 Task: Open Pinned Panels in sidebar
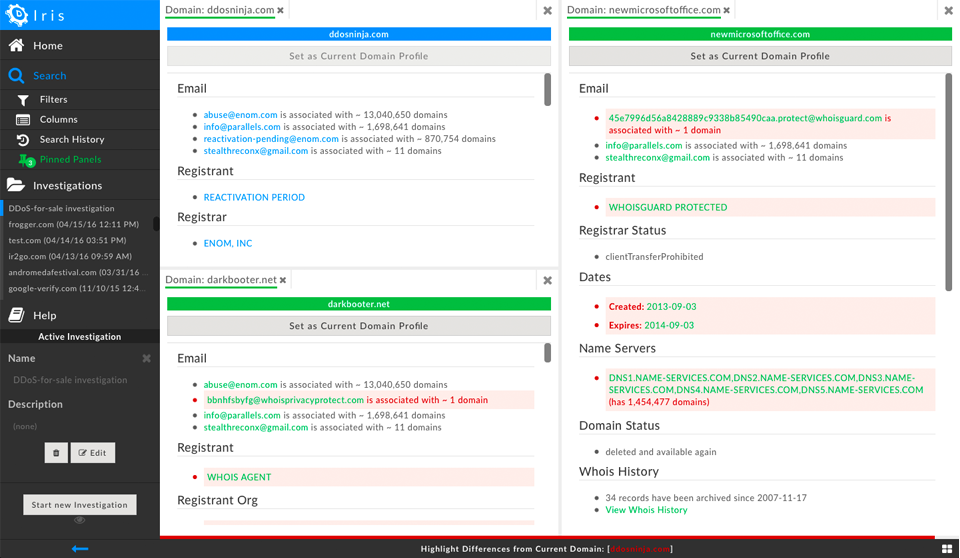[x=70, y=159]
